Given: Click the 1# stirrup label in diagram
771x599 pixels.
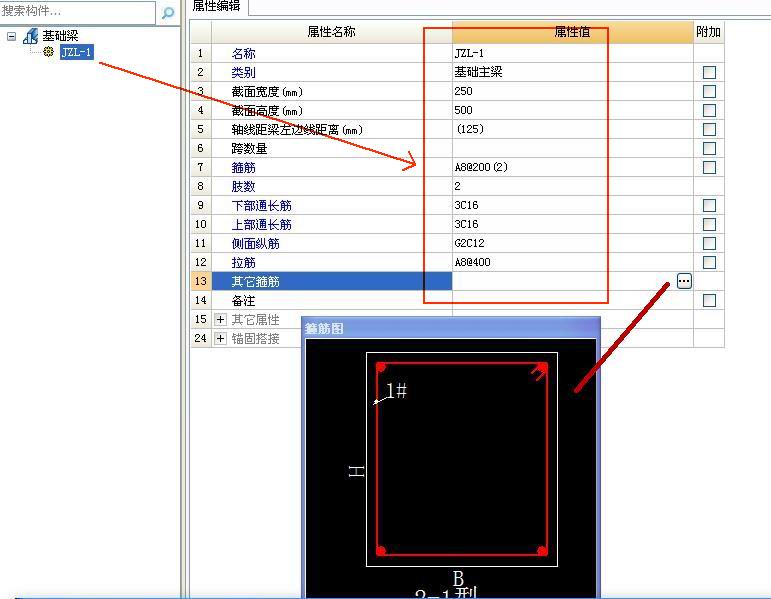Looking at the screenshot, I should [396, 391].
